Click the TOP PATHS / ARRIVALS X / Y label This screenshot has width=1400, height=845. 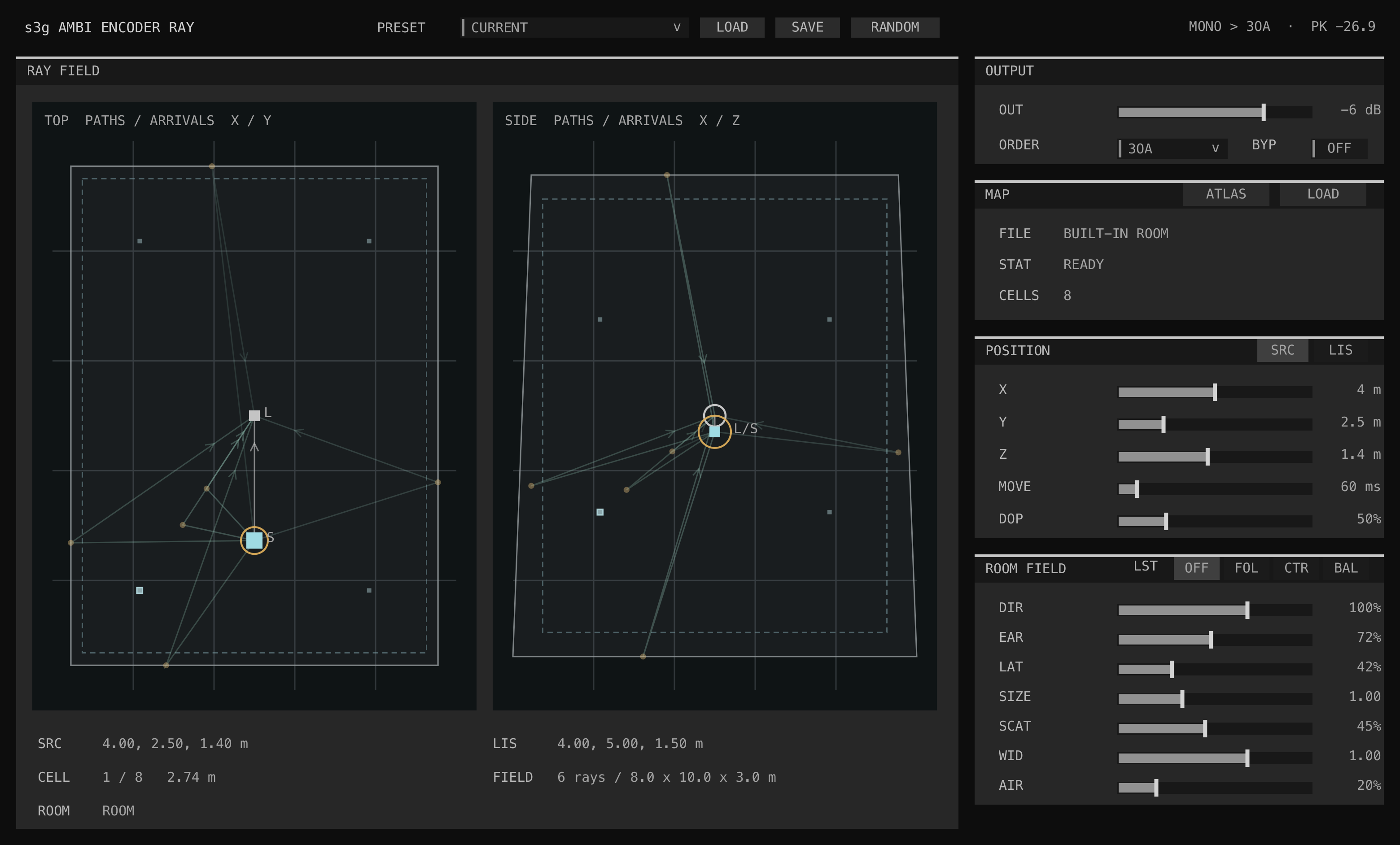click(157, 120)
